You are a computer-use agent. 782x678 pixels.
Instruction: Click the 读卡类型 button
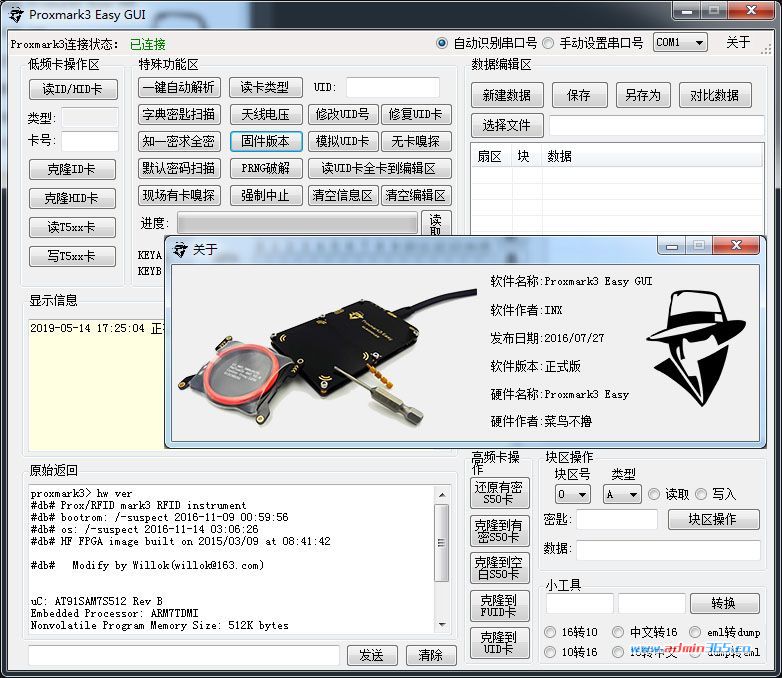265,87
